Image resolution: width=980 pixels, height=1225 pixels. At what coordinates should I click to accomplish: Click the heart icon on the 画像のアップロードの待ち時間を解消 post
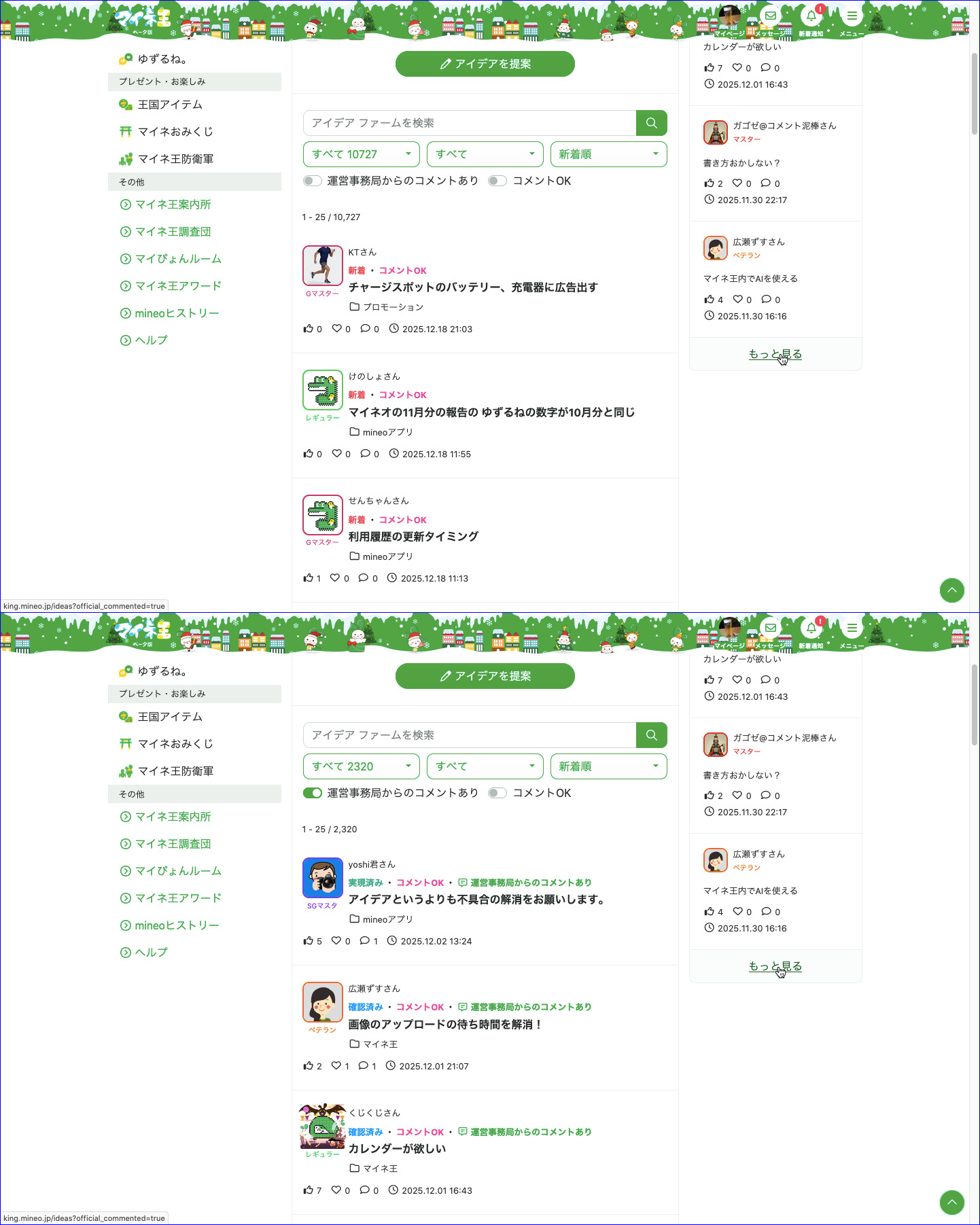[336, 1066]
